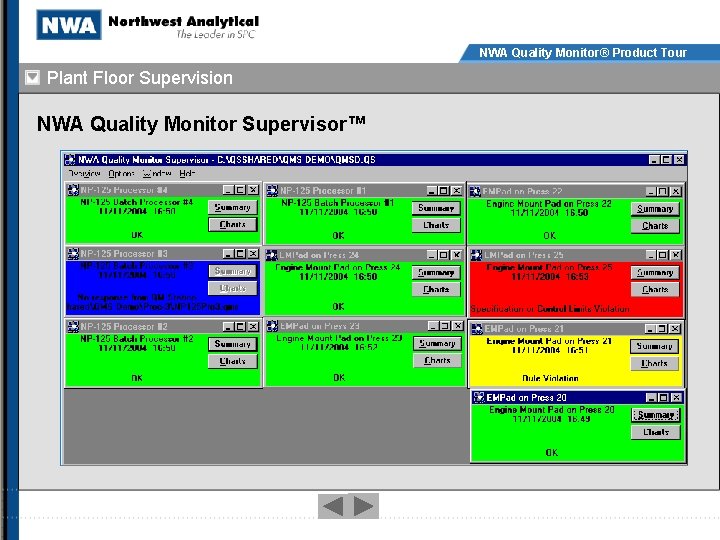720x540 pixels.
Task: Go to the next tour page arrow
Action: pyautogui.click(x=364, y=506)
